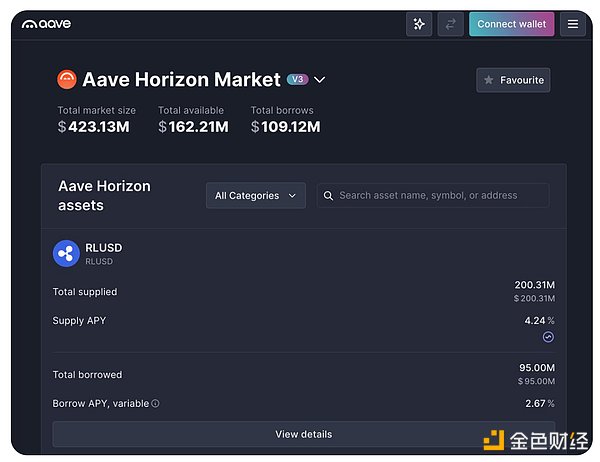Click the Connect wallet button
This screenshot has width=600, height=462.
(x=511, y=24)
